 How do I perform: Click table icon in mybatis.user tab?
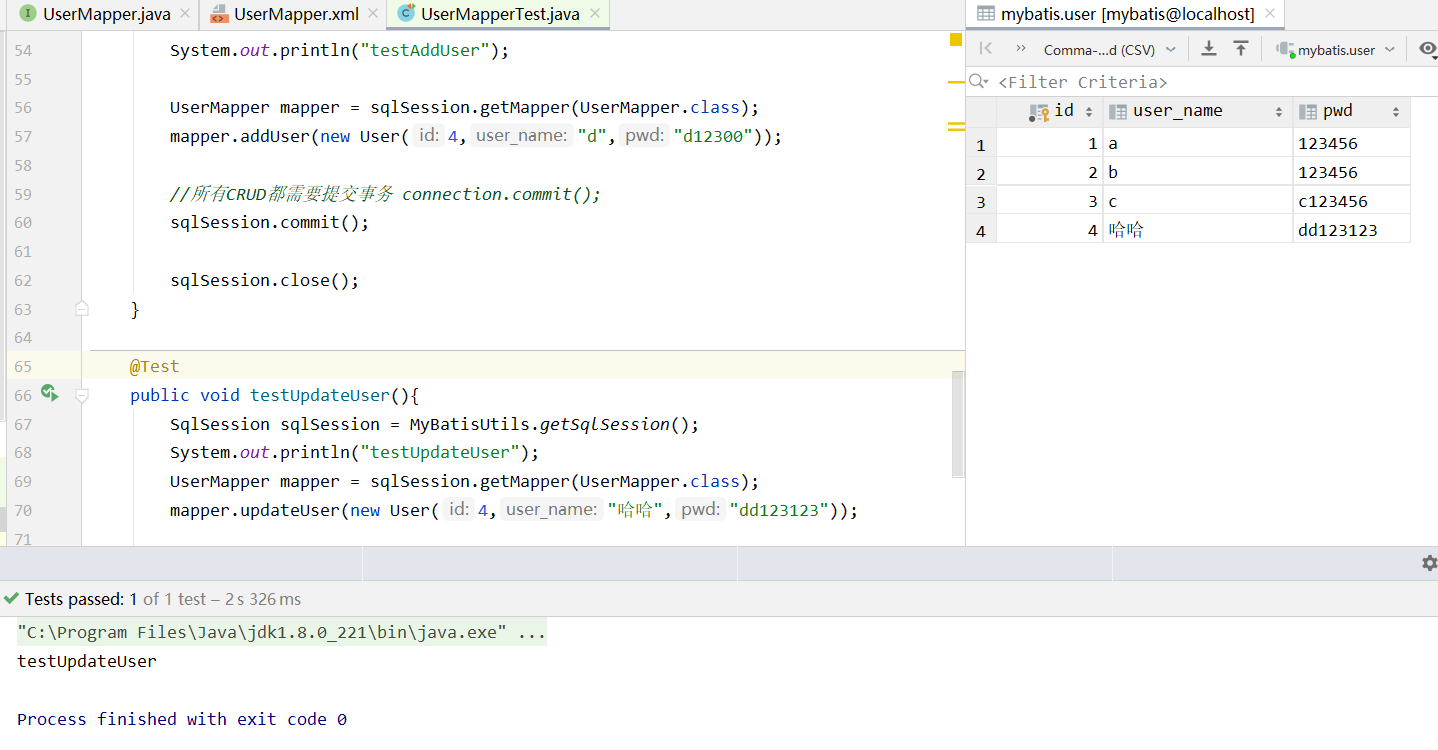[986, 14]
